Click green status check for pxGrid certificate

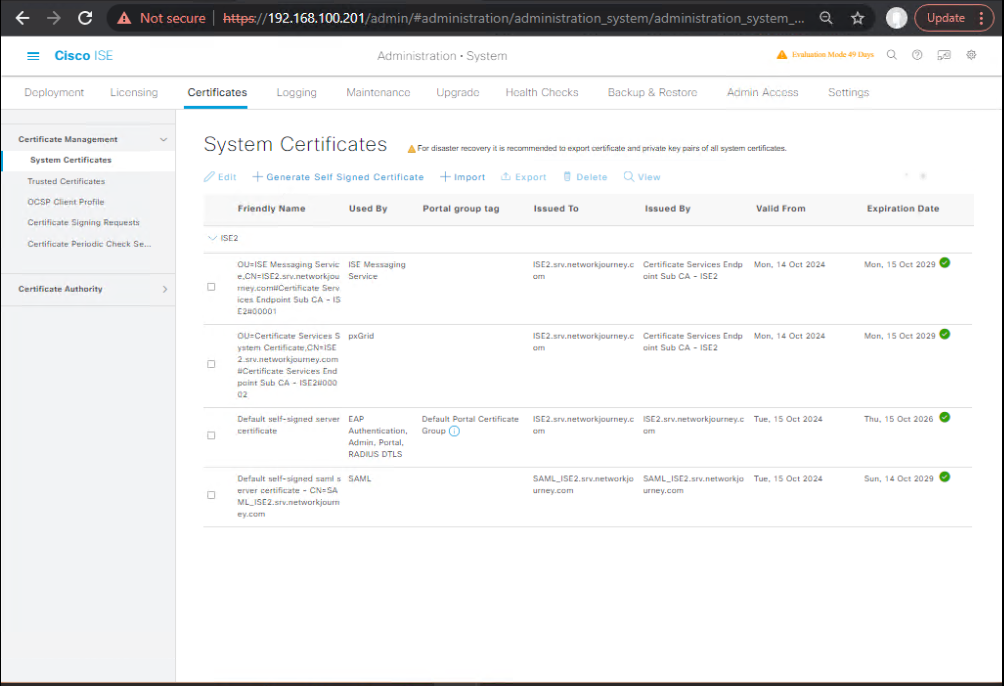click(x=944, y=334)
